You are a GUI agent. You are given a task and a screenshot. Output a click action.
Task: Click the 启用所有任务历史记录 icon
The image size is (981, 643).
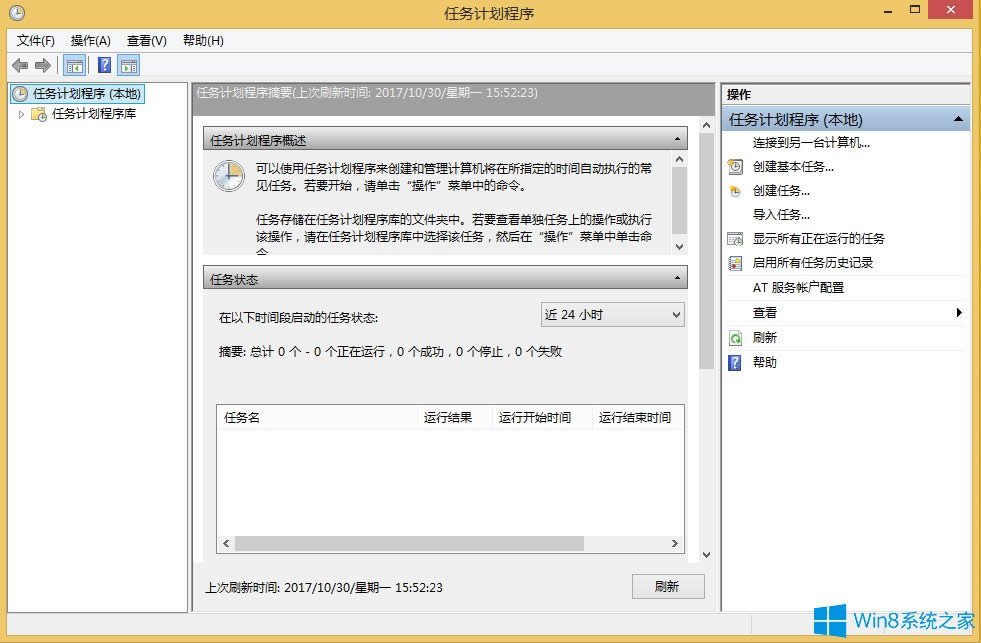click(733, 263)
